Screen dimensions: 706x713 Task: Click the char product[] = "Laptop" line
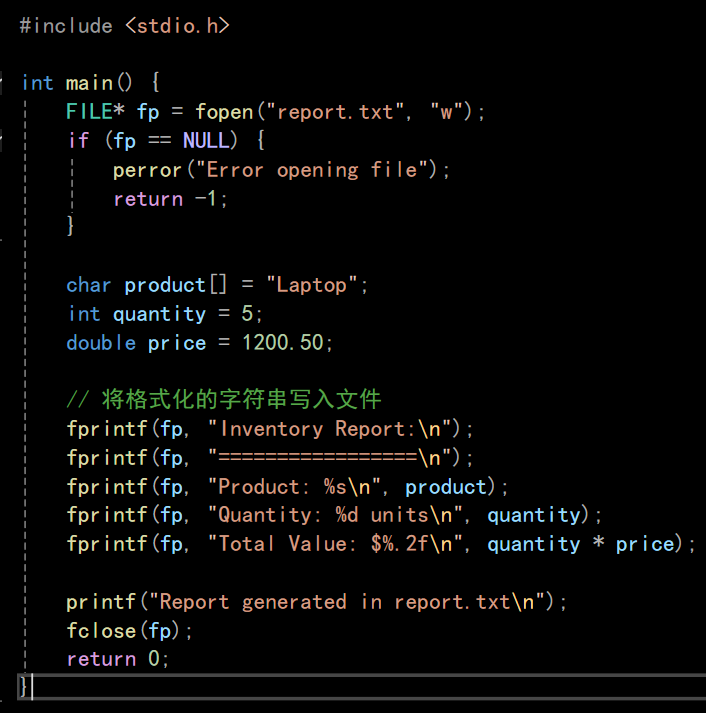tap(217, 285)
